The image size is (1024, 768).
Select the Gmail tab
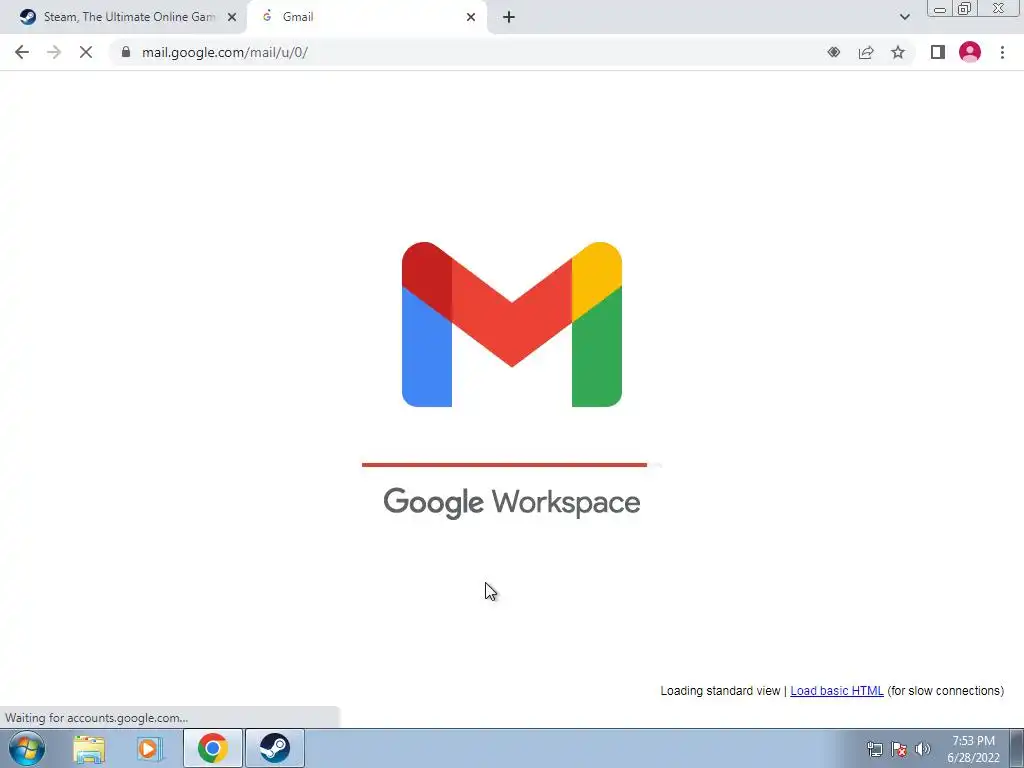point(366,17)
